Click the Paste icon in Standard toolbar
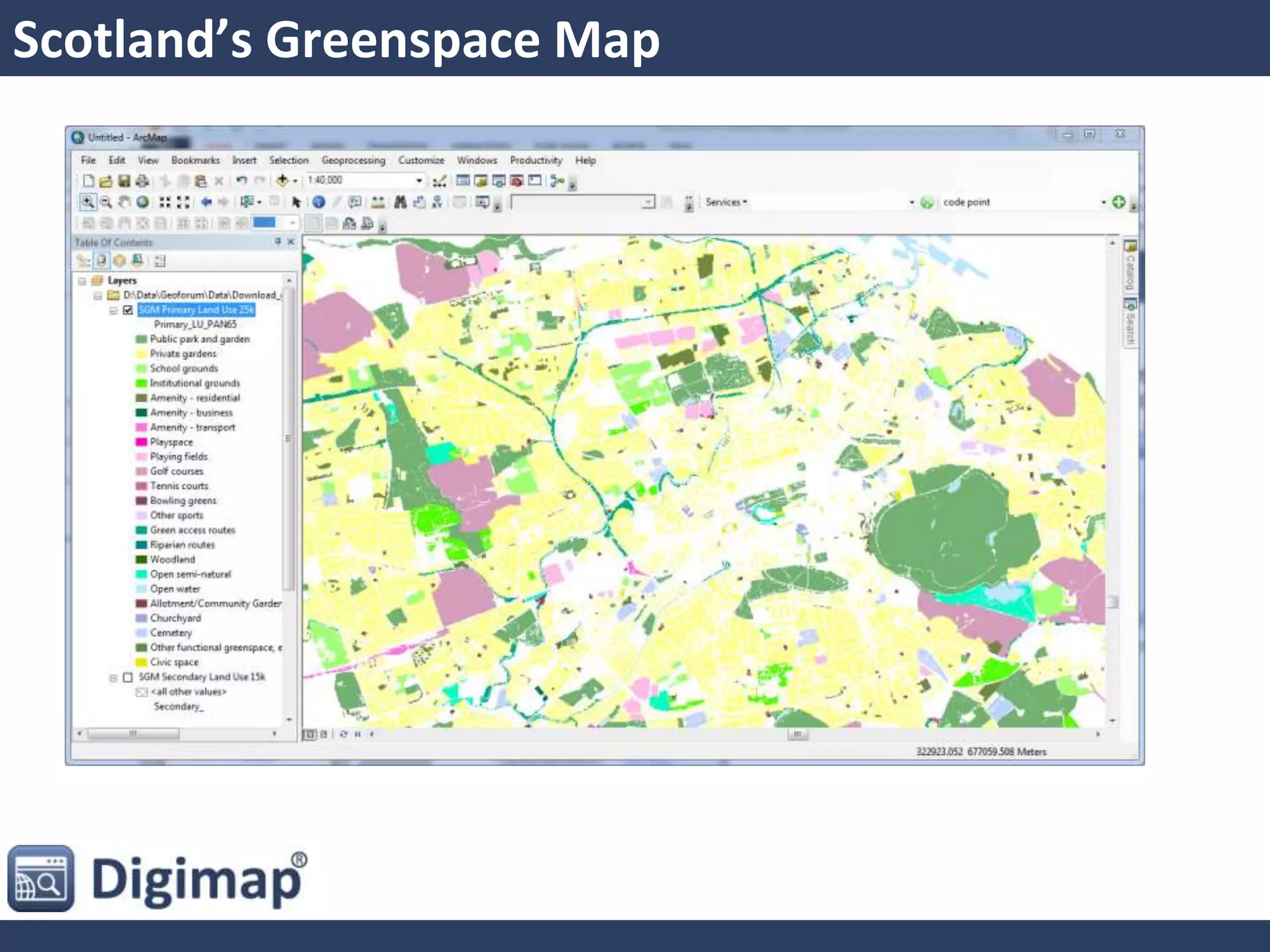 coord(200,180)
